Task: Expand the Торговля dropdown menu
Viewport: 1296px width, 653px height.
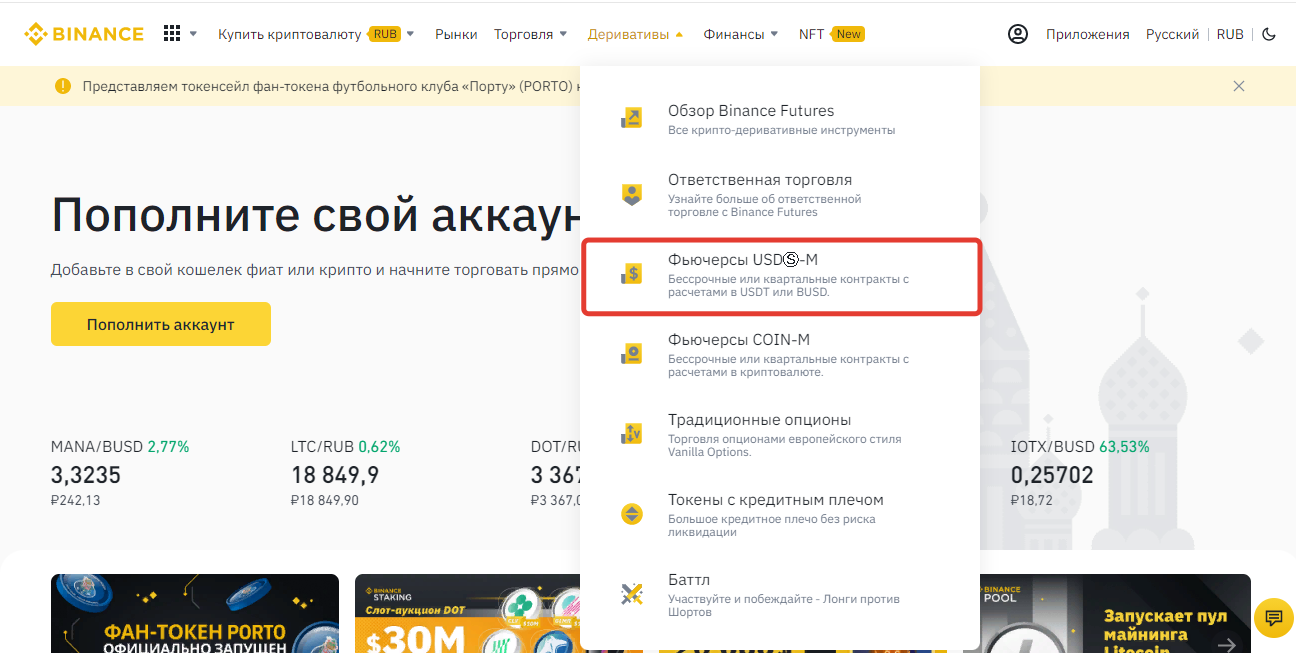Action: [x=531, y=34]
